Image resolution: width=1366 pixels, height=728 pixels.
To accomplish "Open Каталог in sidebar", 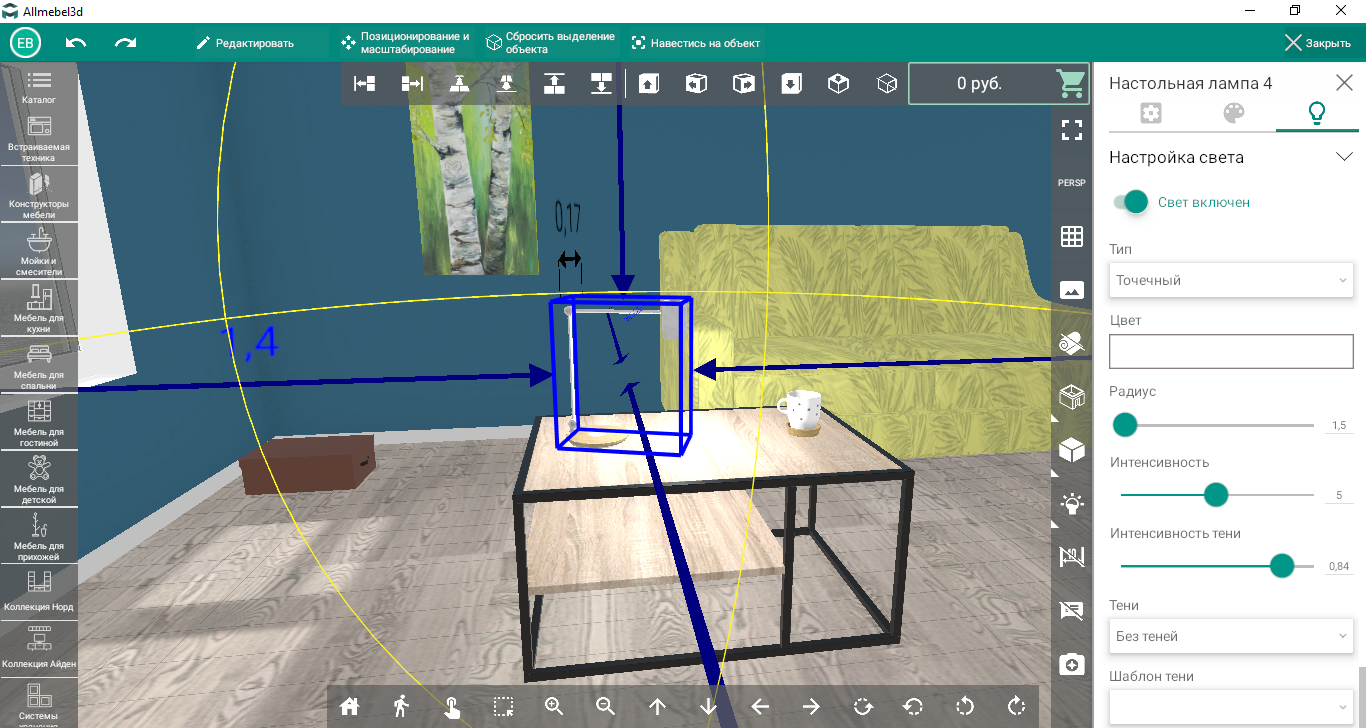I will 39,87.
